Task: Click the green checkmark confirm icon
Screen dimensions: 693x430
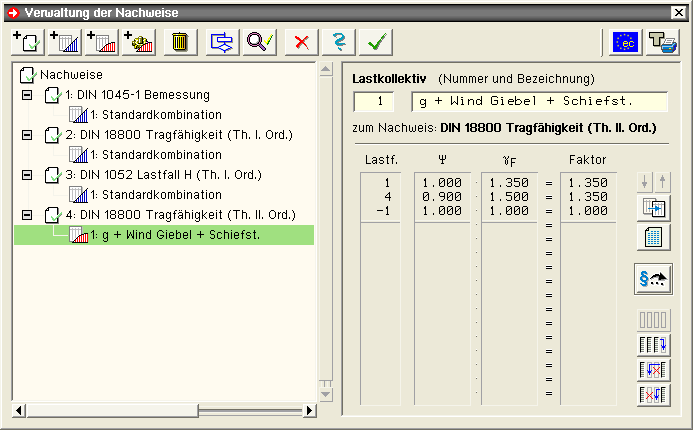Action: (378, 42)
